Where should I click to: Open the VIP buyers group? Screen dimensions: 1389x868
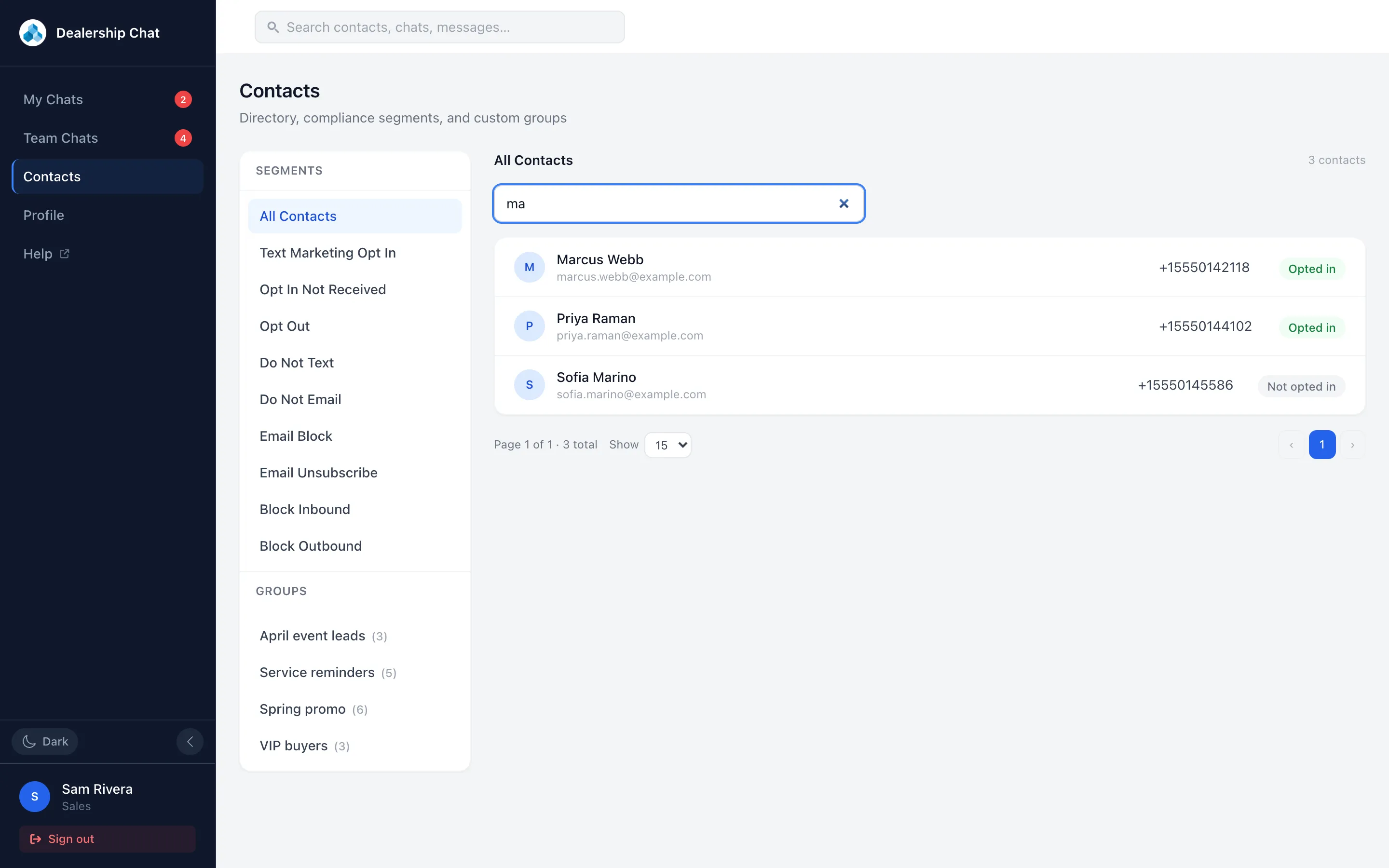pyautogui.click(x=354, y=746)
